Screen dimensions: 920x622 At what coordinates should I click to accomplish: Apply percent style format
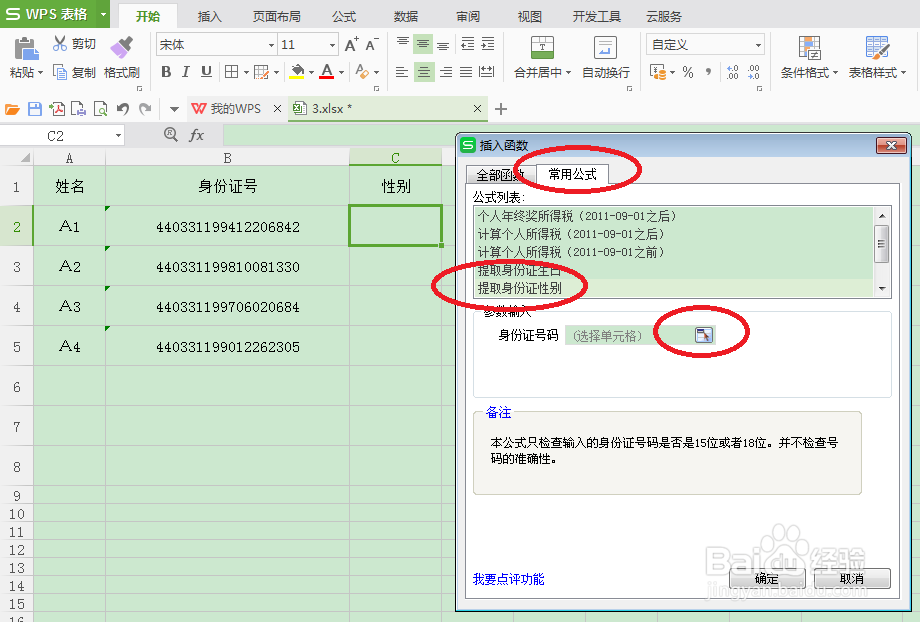[x=688, y=72]
